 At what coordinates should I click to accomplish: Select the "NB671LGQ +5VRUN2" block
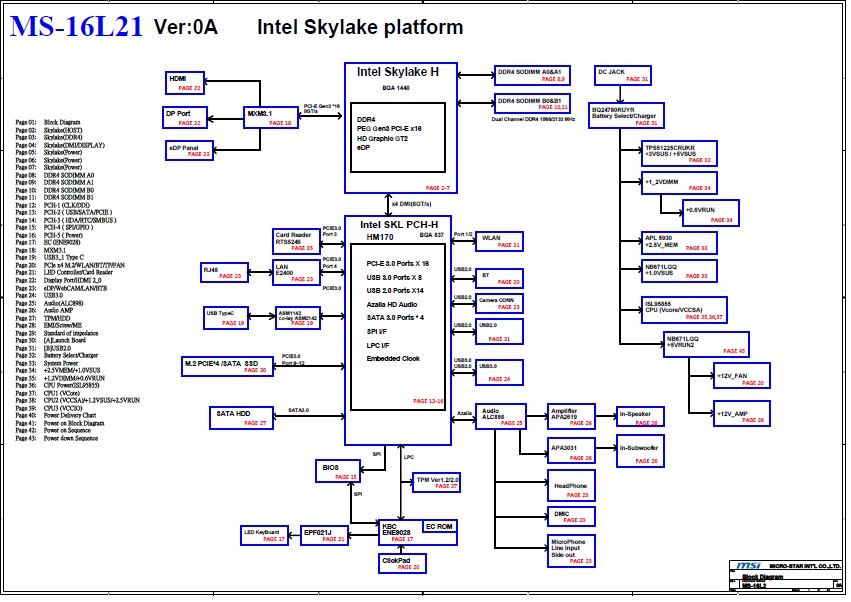[x=706, y=345]
